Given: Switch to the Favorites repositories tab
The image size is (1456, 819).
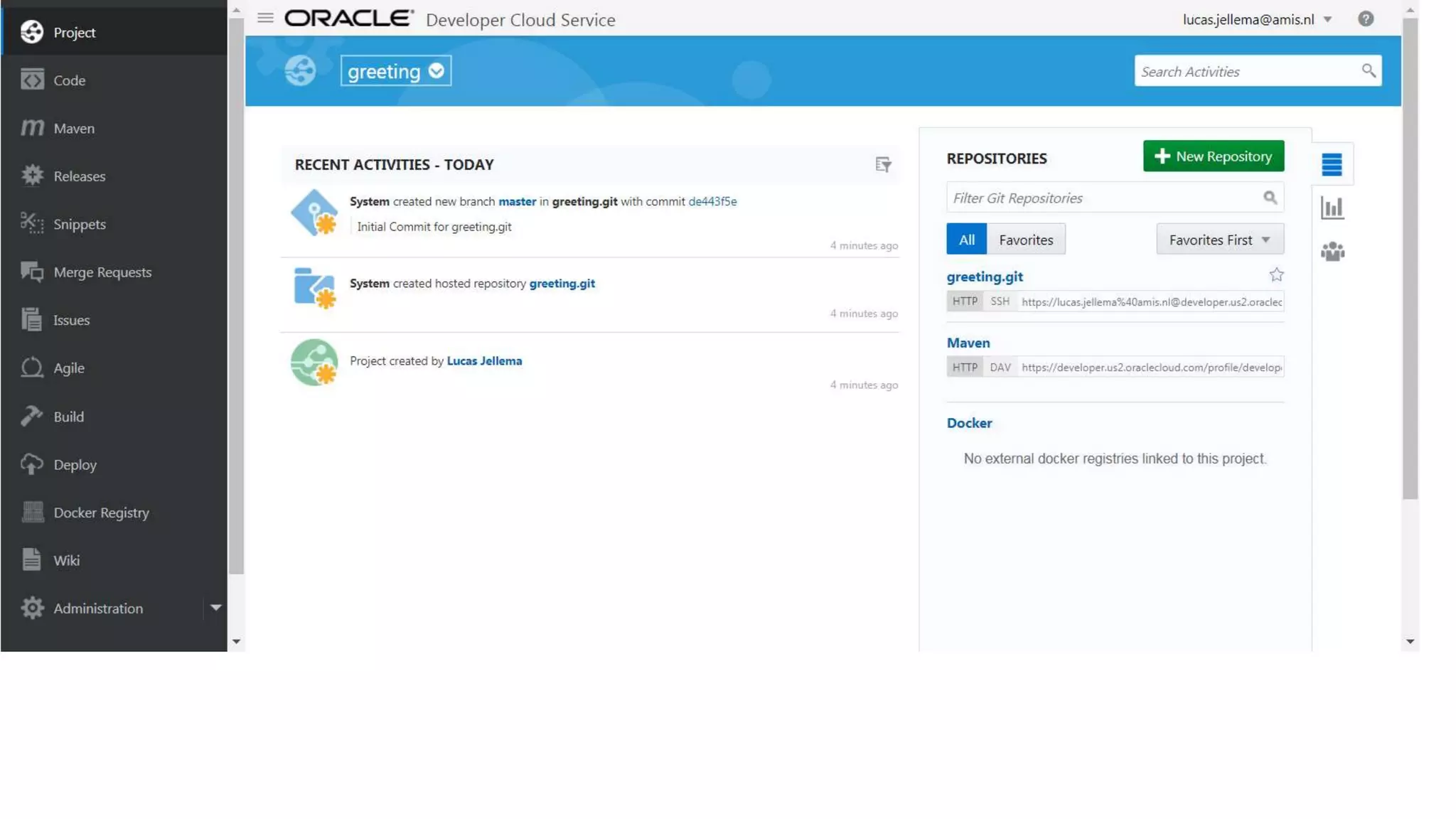Looking at the screenshot, I should pos(1025,240).
